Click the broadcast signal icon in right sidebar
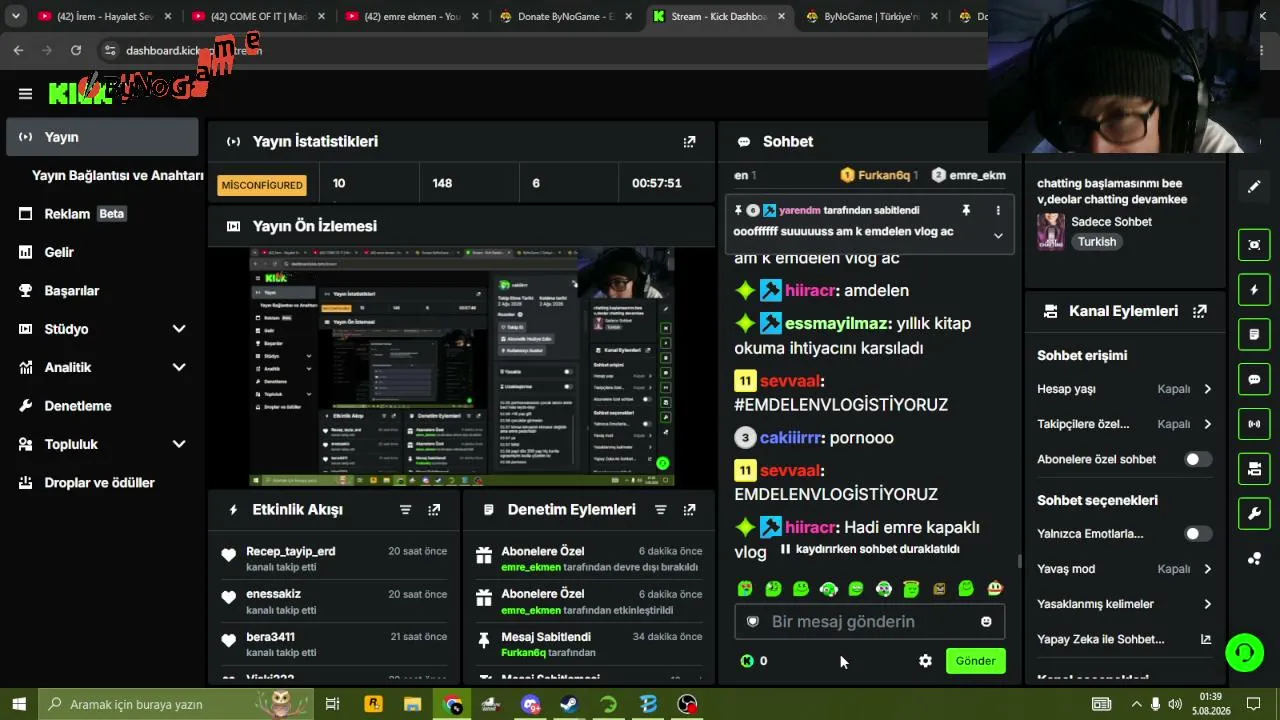The image size is (1280, 720). coord(1254,424)
